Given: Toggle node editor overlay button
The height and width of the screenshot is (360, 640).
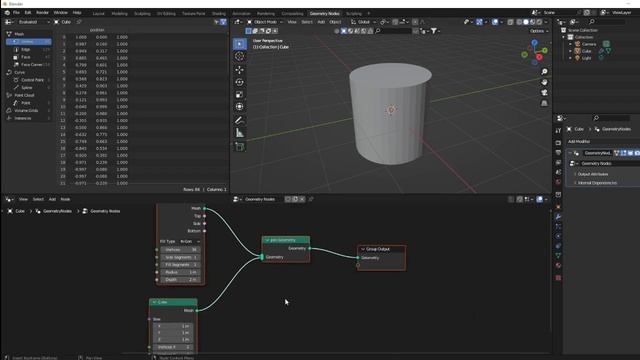Looking at the screenshot, I should [x=540, y=199].
